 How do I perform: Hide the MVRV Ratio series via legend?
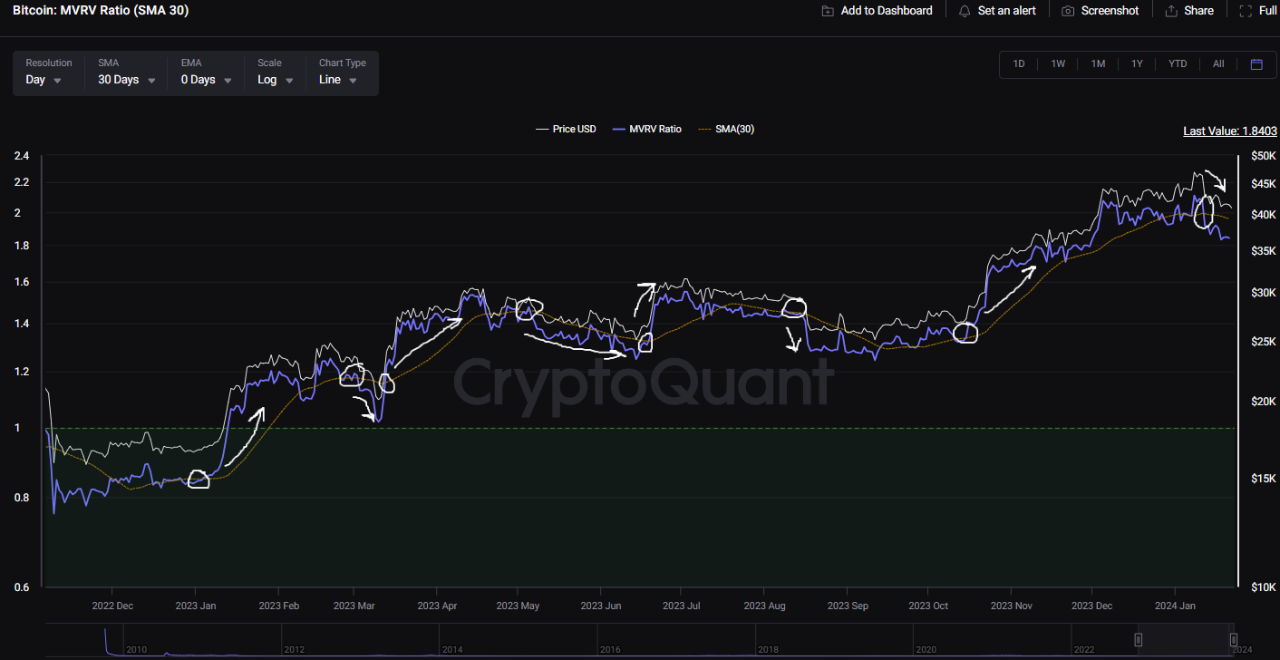pyautogui.click(x=647, y=128)
